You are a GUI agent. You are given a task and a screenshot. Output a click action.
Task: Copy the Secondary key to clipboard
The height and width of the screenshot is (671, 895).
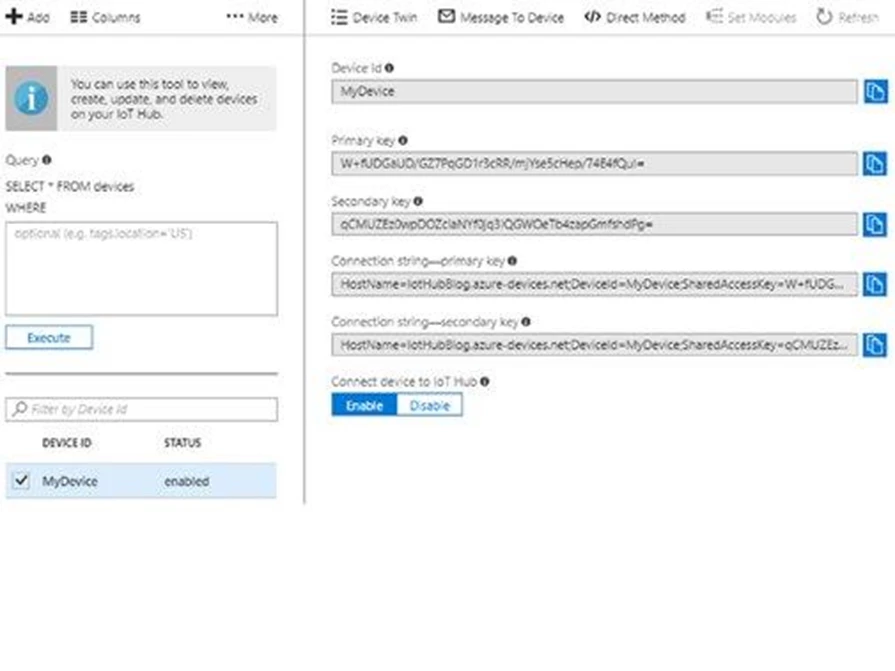pyautogui.click(x=874, y=224)
